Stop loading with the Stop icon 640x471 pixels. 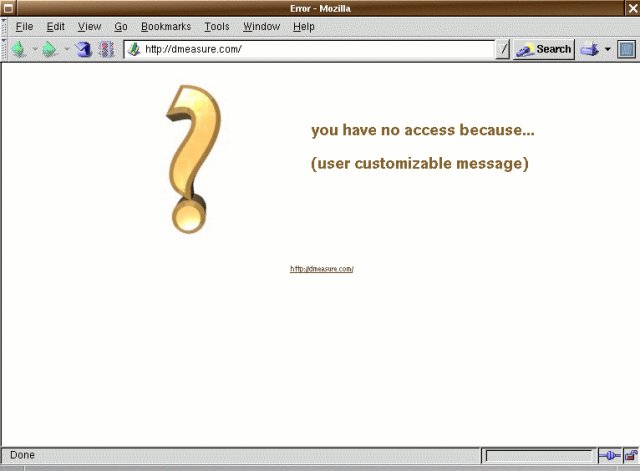point(106,49)
